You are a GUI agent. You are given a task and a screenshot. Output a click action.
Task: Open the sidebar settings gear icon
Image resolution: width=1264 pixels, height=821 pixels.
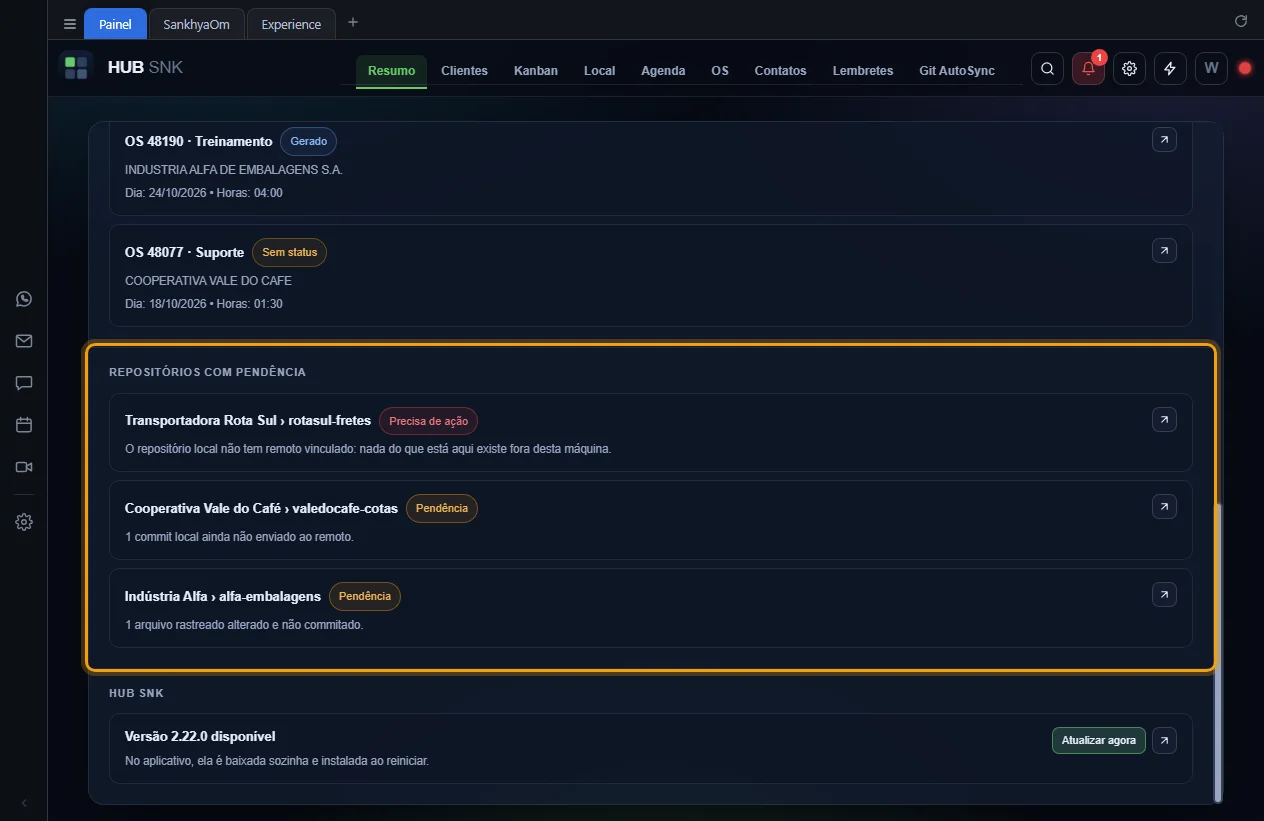coord(24,522)
